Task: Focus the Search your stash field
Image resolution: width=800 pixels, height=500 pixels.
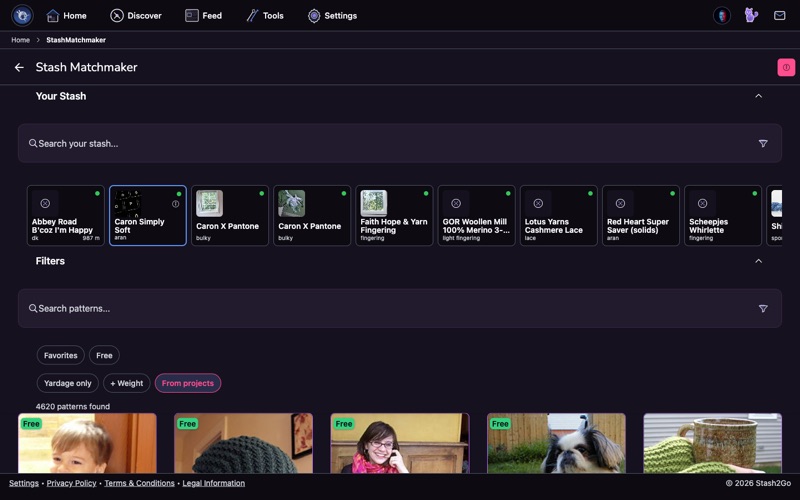Action: 399,143
